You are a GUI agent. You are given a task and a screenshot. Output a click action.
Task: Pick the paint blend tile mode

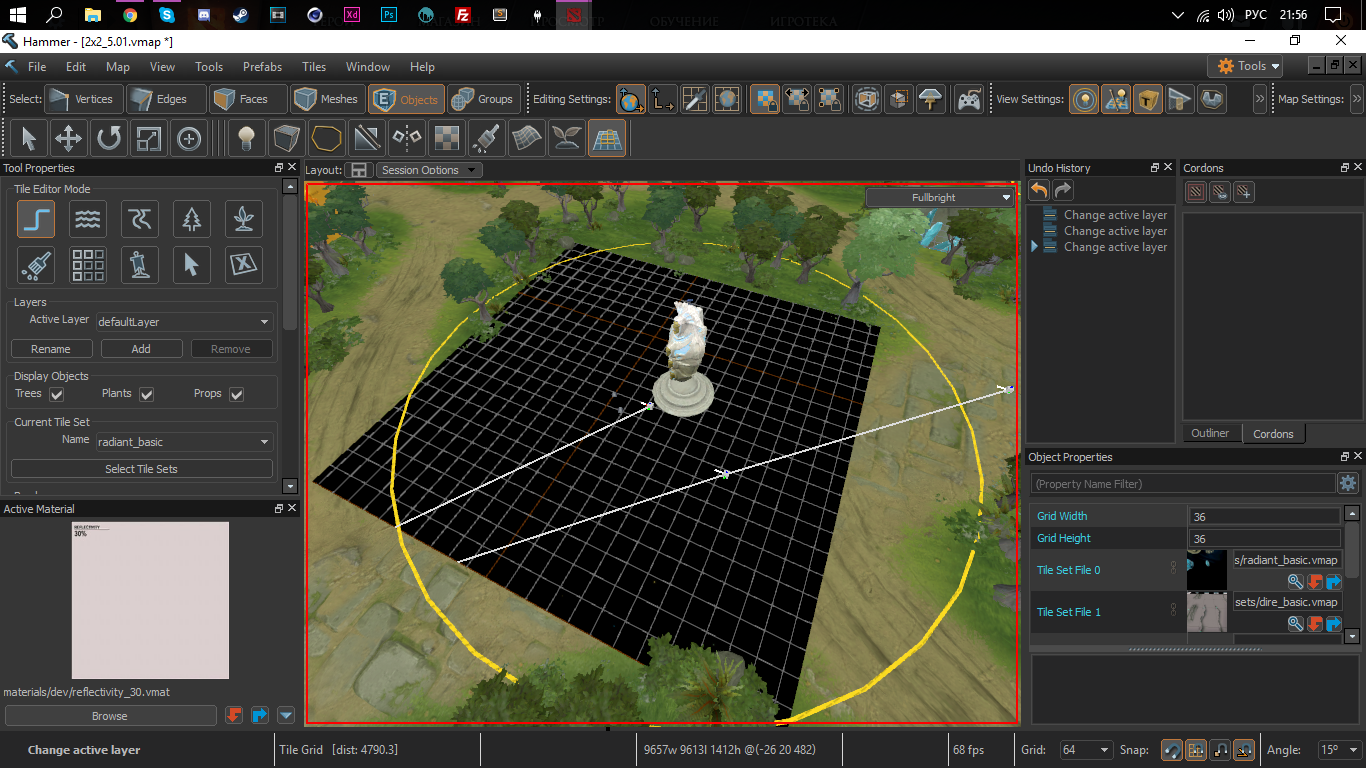(x=36, y=265)
